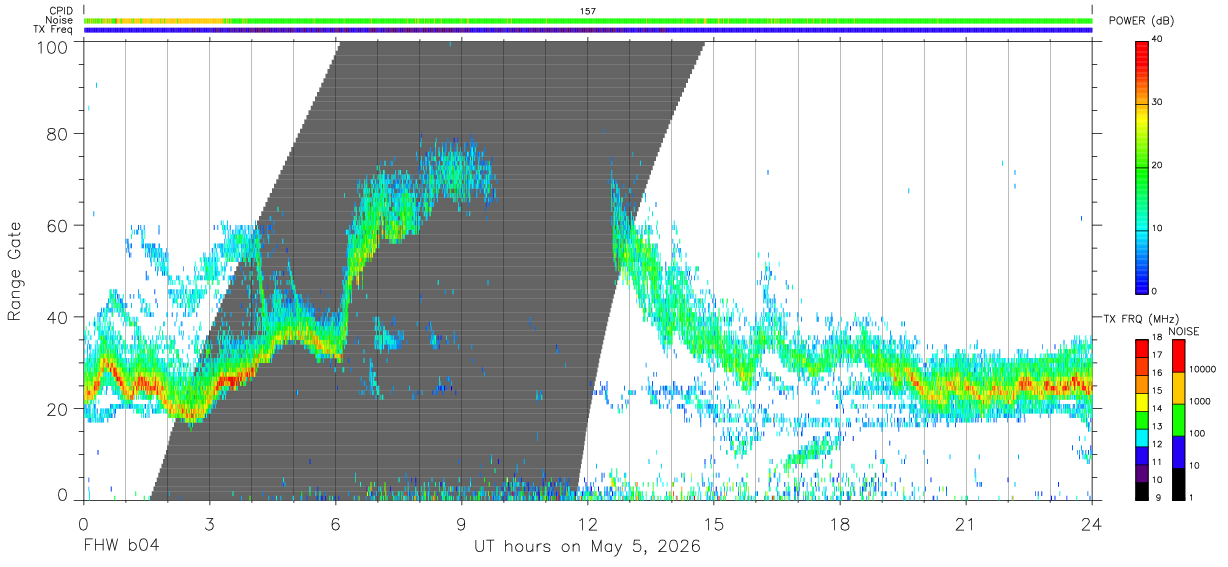Image resolution: width=1228 pixels, height=567 pixels.
Task: Click the 20 tick on the power colorbar
Action: pyautogui.click(x=1157, y=165)
